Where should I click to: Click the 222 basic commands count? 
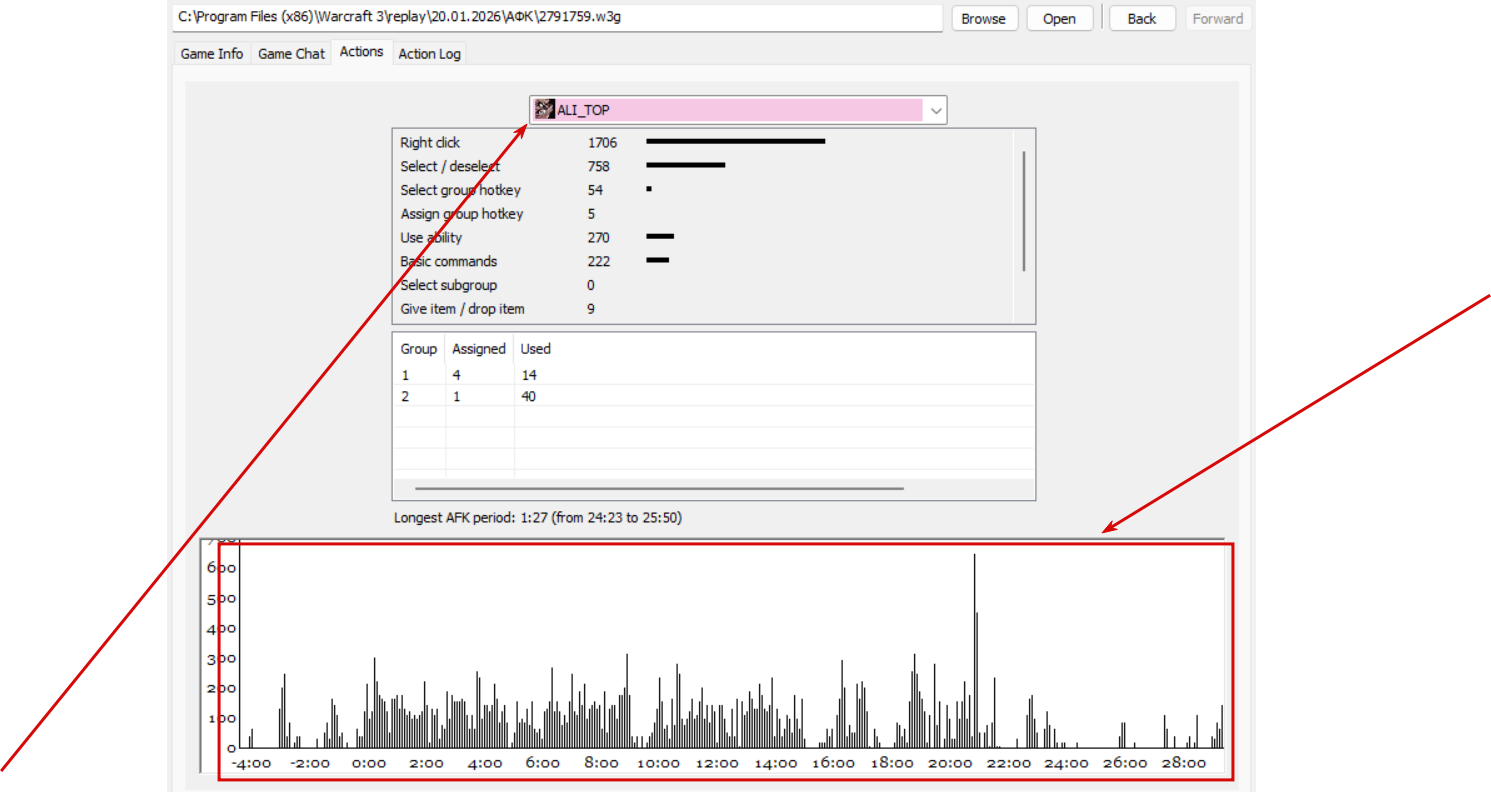(x=599, y=262)
